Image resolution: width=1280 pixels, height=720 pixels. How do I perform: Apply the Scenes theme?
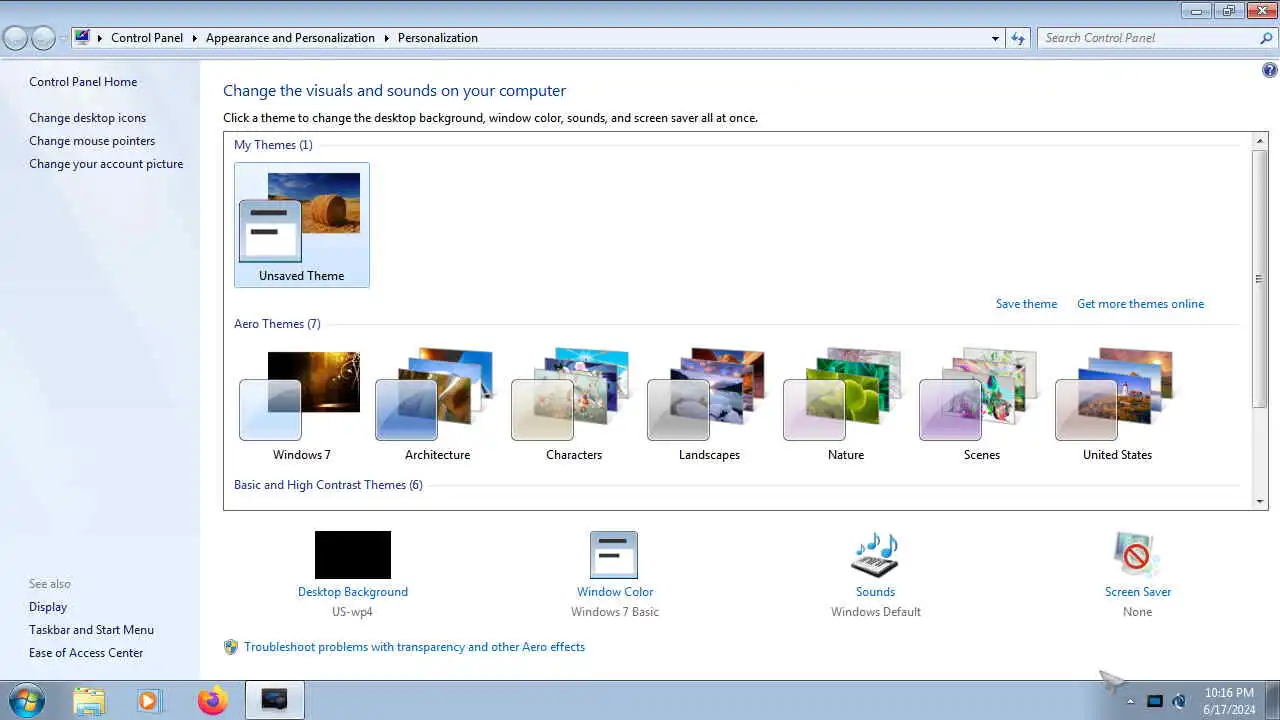pyautogui.click(x=981, y=405)
